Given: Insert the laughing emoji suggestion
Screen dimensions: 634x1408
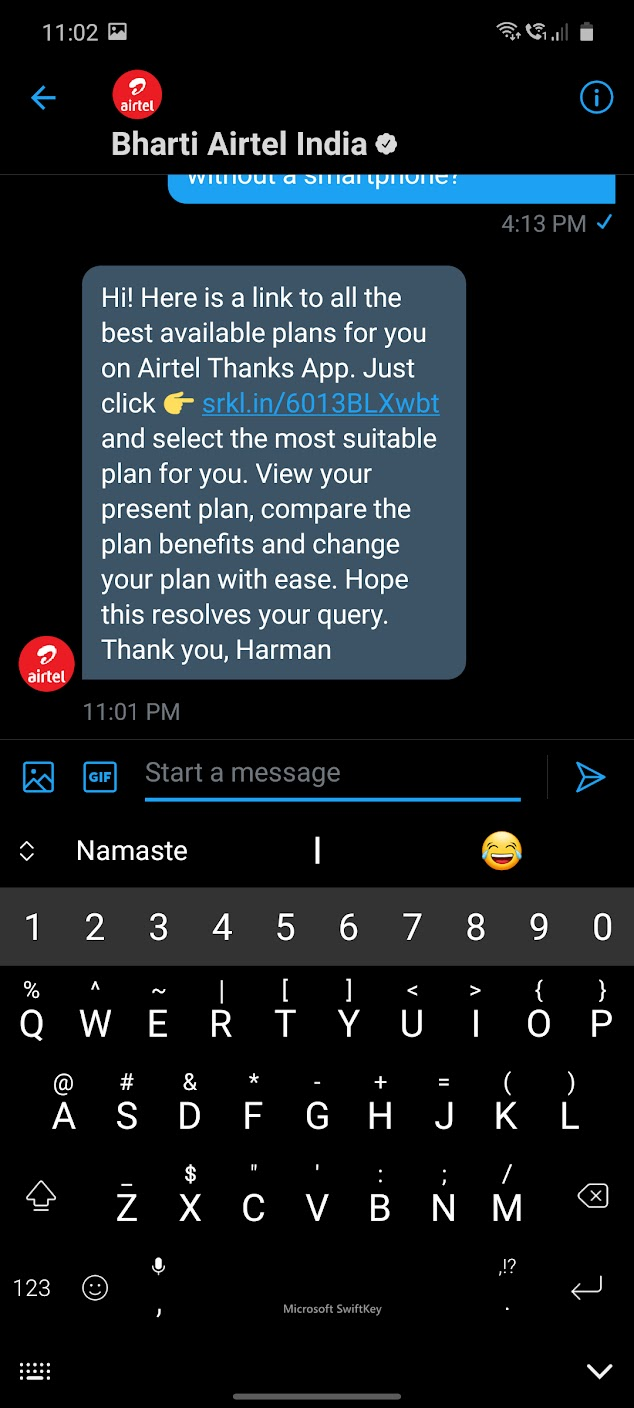Looking at the screenshot, I should pyautogui.click(x=502, y=851).
